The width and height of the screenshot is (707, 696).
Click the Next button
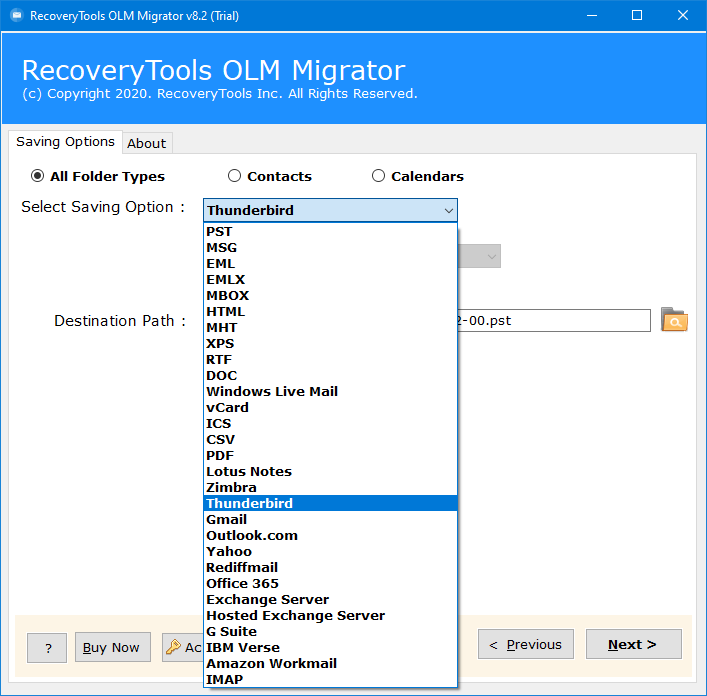coord(634,644)
